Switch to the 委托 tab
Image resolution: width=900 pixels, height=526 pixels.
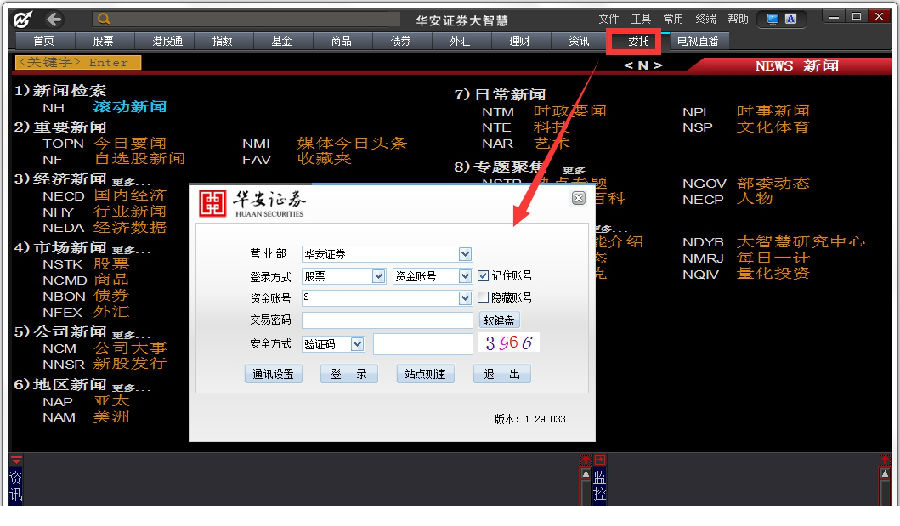[x=638, y=41]
